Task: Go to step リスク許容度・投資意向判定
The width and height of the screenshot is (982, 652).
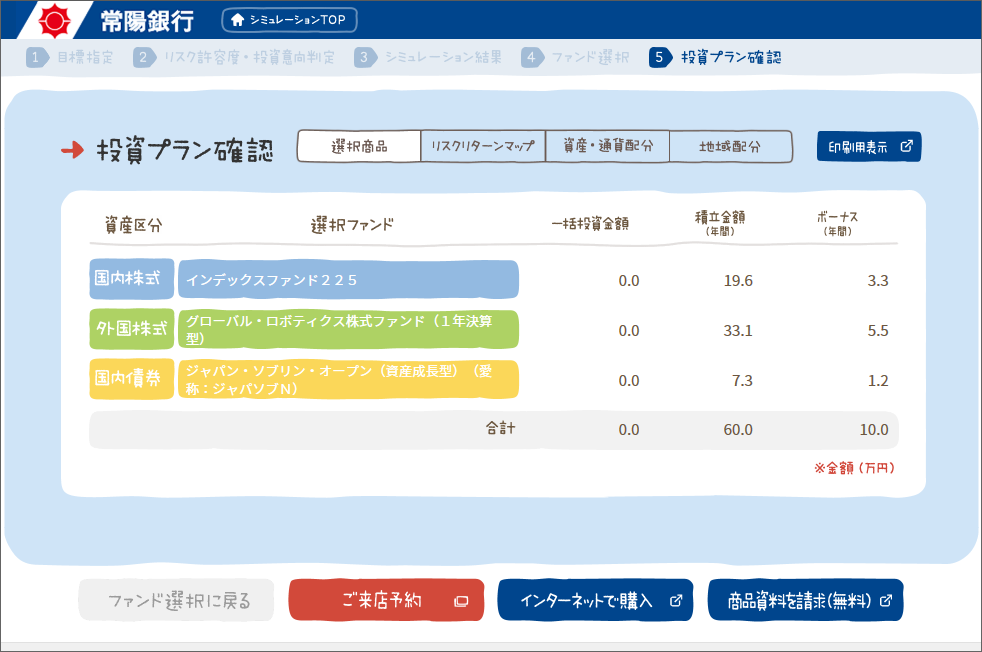Action: (x=249, y=58)
